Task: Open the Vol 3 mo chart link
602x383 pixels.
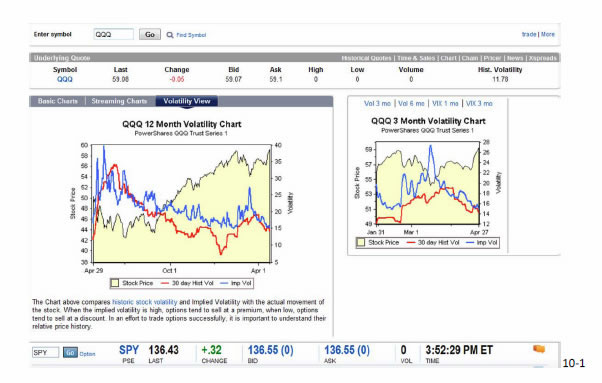Action: pyautogui.click(x=377, y=104)
